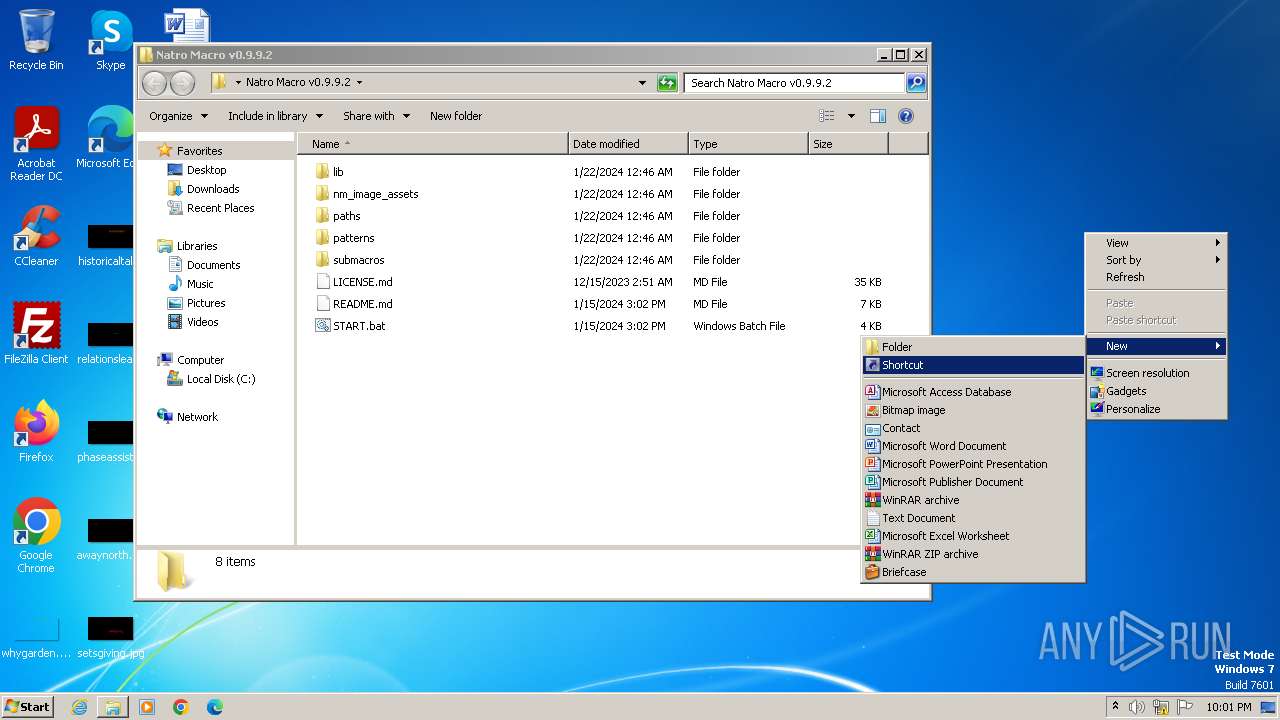Open the Microsoft Edge desktop shortcut
Viewport: 1280px width, 720px height.
tap(110, 138)
